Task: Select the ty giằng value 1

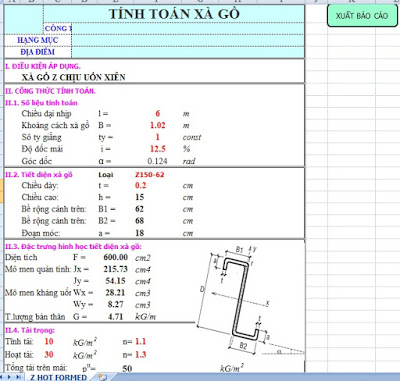Action: [158, 137]
